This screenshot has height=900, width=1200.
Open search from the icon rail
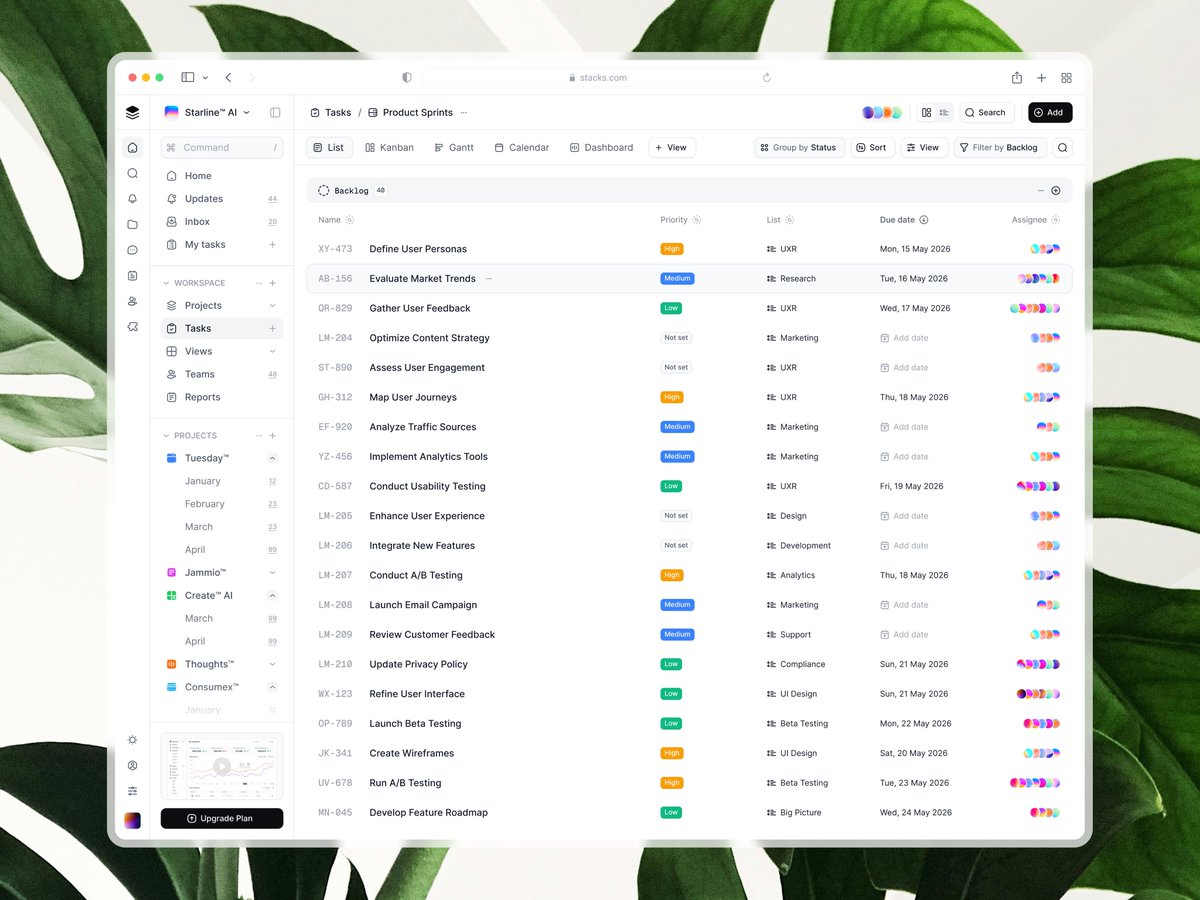tap(132, 173)
